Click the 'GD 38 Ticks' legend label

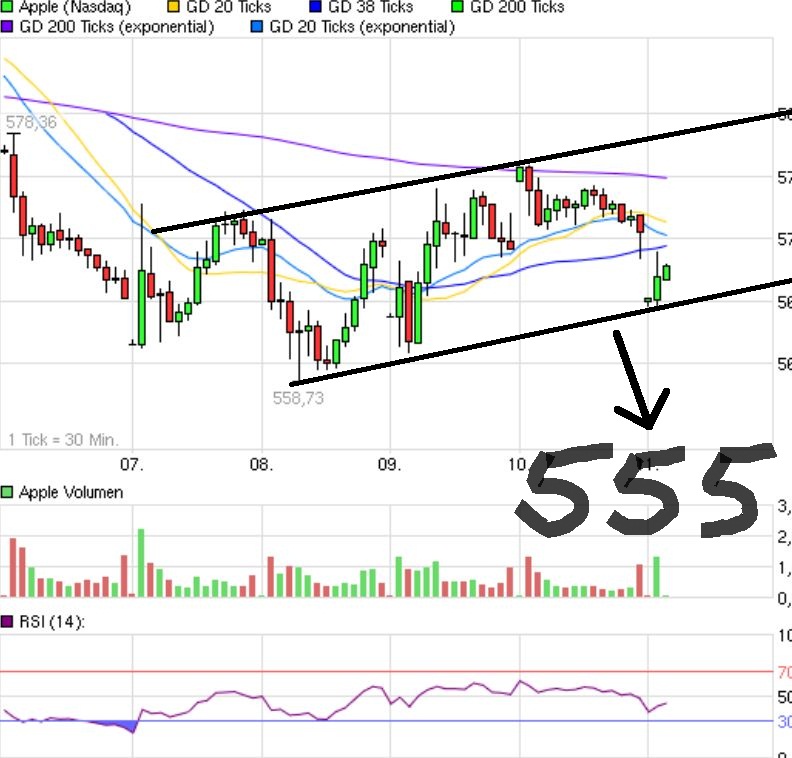tap(370, 7)
